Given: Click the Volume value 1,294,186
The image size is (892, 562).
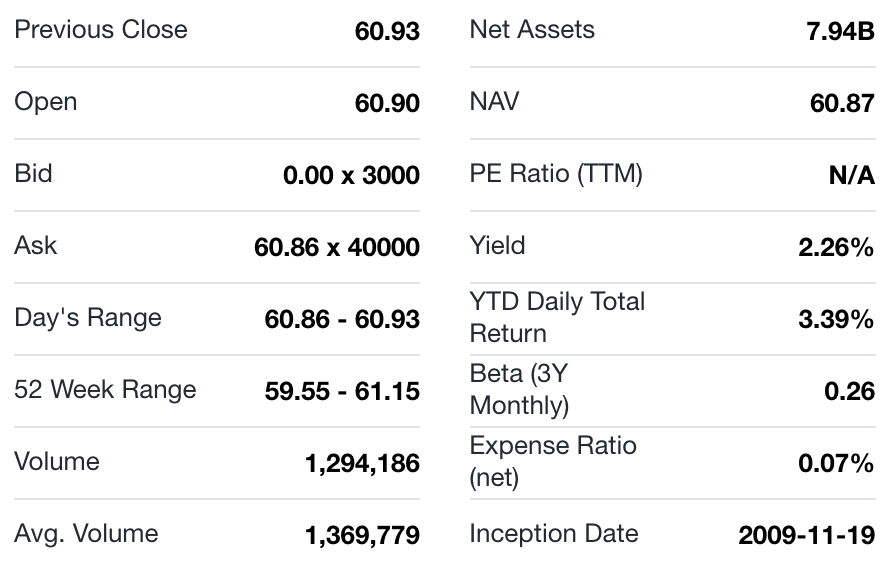Looking at the screenshot, I should pos(362,464).
